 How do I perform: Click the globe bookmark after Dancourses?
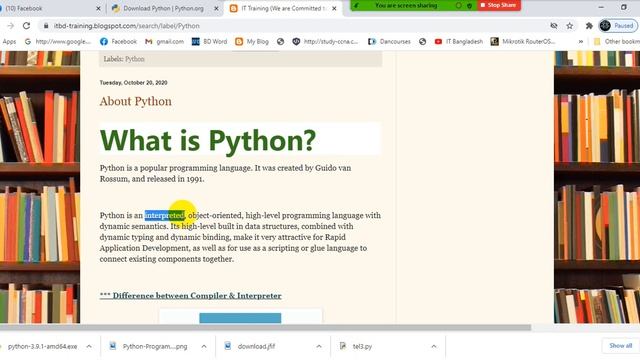[x=422, y=42]
